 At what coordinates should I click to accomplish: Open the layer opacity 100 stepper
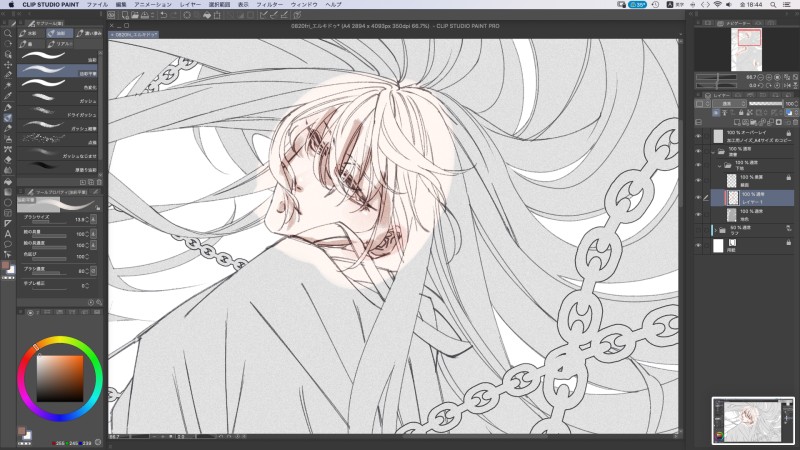(796, 104)
